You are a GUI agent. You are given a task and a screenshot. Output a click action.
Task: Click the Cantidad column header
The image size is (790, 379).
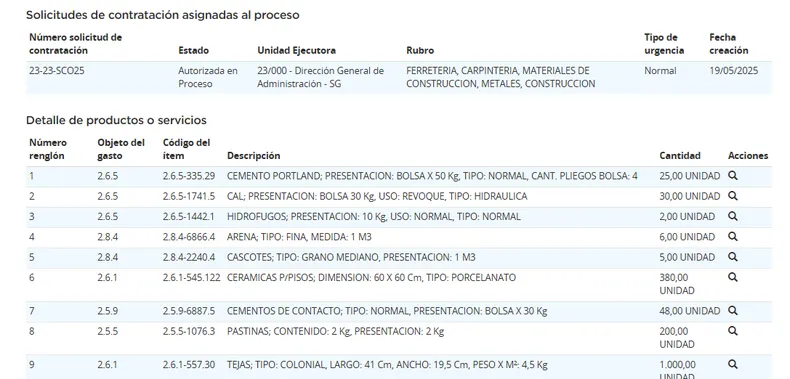click(x=680, y=156)
